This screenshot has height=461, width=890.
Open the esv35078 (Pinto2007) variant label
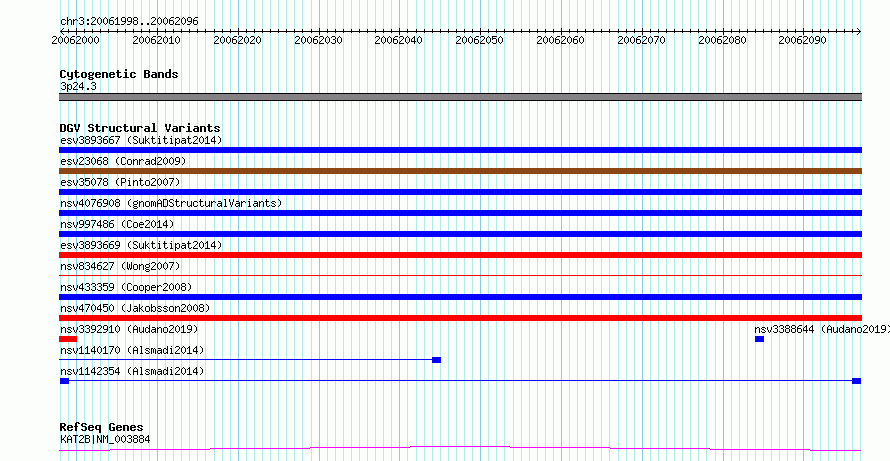click(x=120, y=182)
